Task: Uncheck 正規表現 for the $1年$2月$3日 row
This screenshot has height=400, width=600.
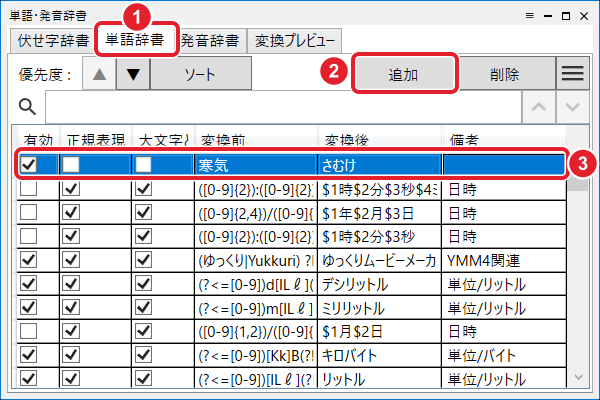Action: pos(71,212)
